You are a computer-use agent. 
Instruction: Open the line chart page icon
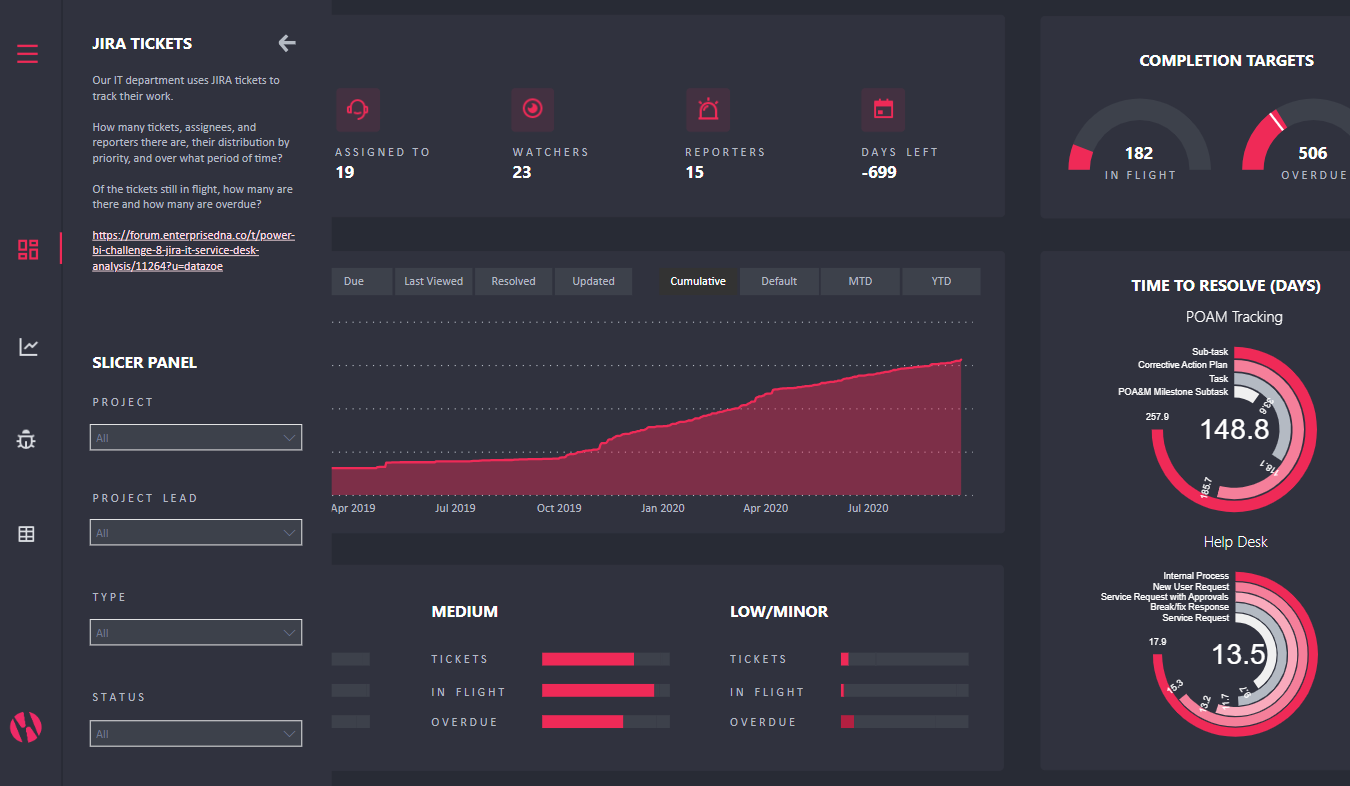28,347
